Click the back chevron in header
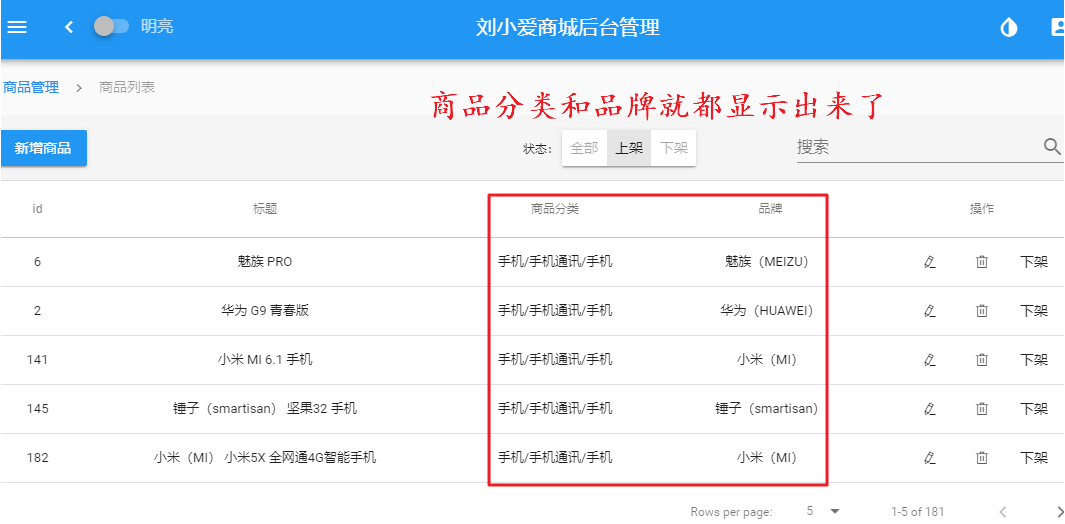1065x524 pixels. click(x=68, y=27)
